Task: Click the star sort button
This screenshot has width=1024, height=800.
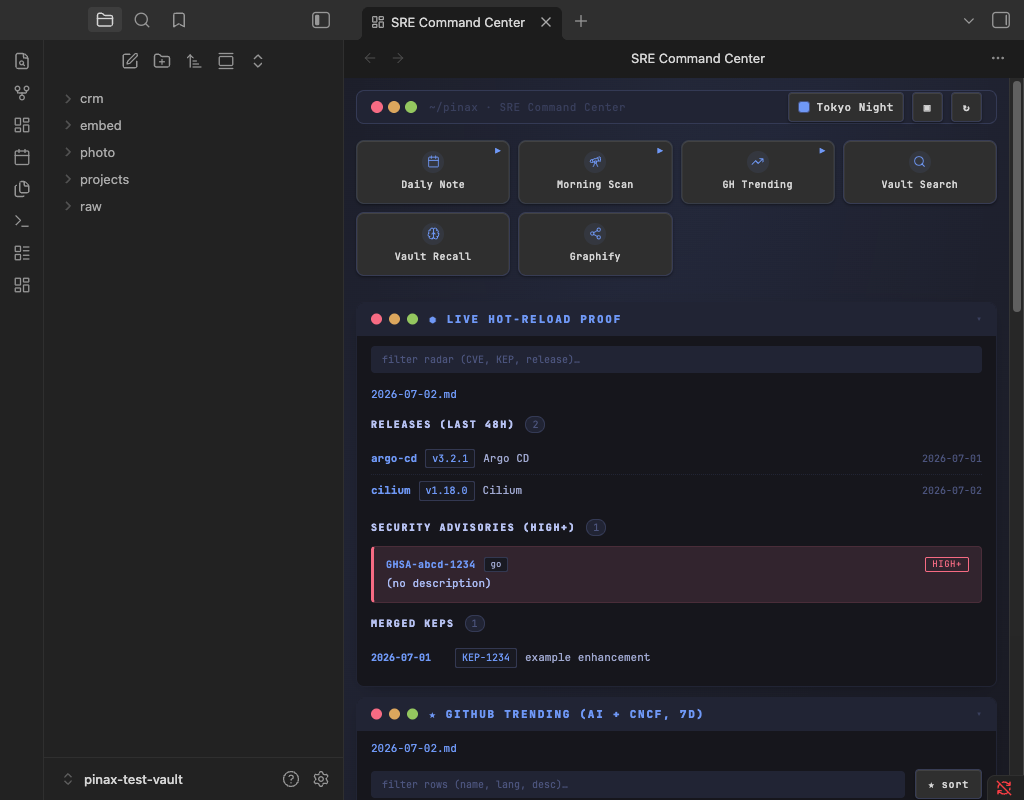Action: (x=948, y=784)
